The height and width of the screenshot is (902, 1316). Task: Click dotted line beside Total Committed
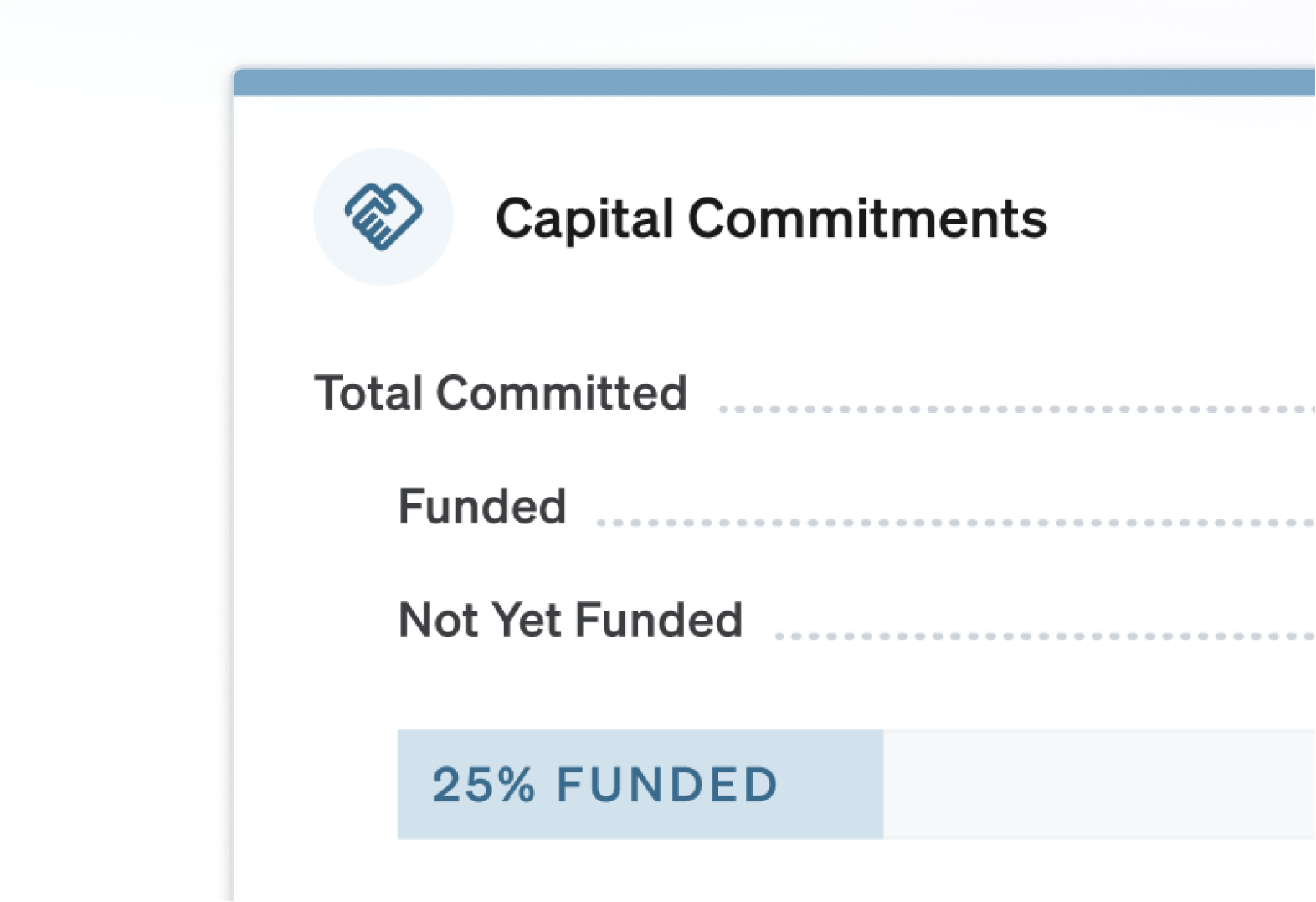1017,410
